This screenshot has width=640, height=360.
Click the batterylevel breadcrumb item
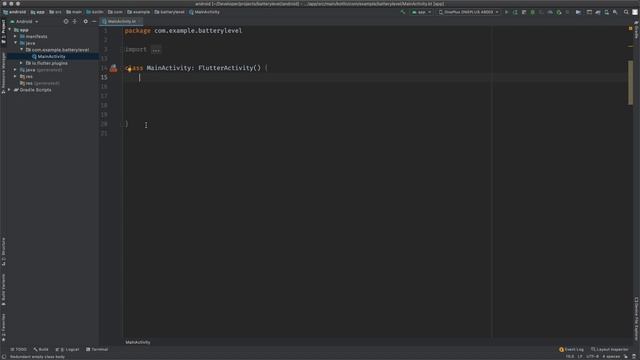pyautogui.click(x=169, y=12)
